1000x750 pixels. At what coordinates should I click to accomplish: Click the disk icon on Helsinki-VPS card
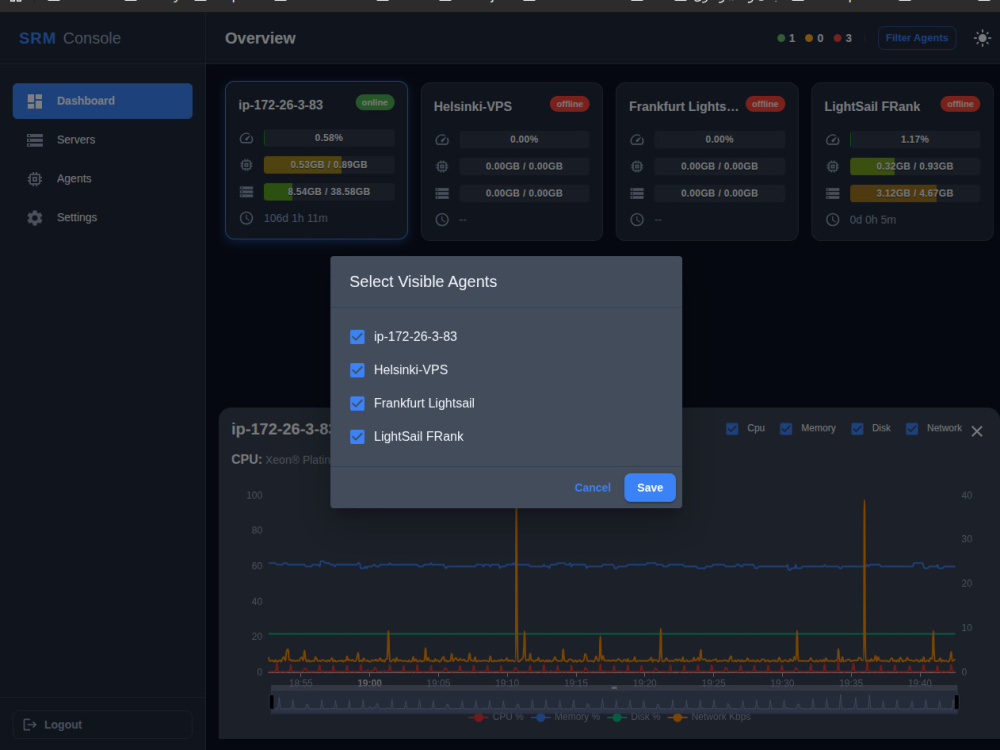point(441,193)
